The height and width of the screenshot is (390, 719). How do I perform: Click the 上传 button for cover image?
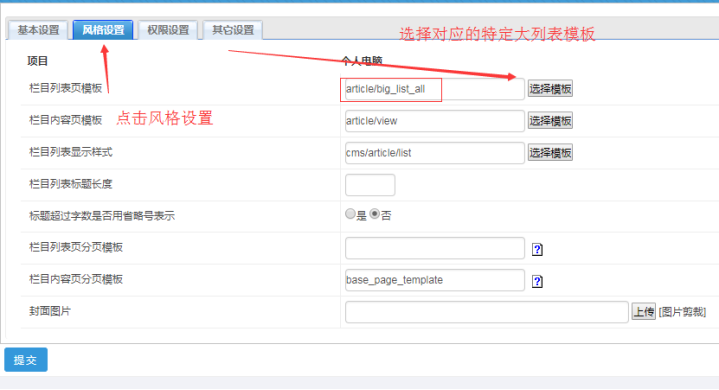[x=644, y=312]
